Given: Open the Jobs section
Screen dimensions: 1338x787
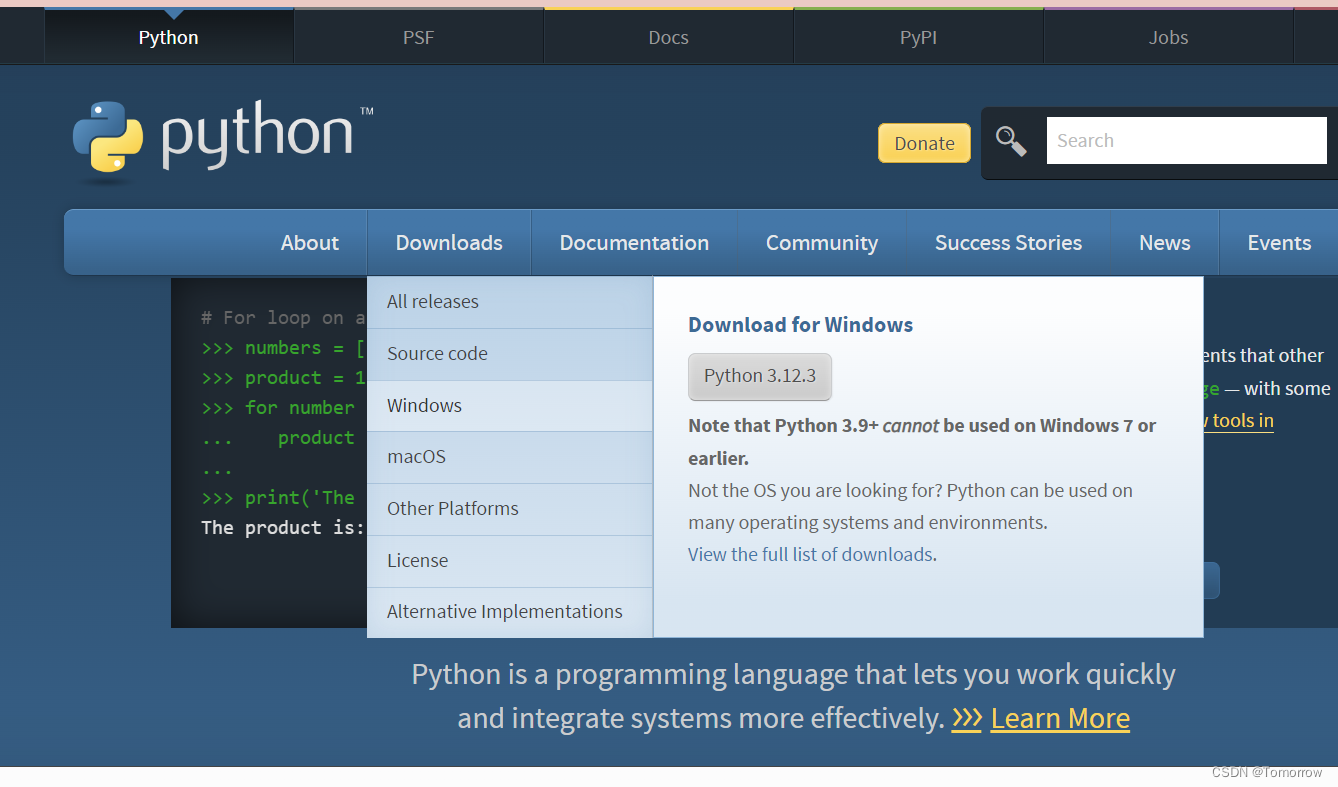Looking at the screenshot, I should [x=1167, y=37].
